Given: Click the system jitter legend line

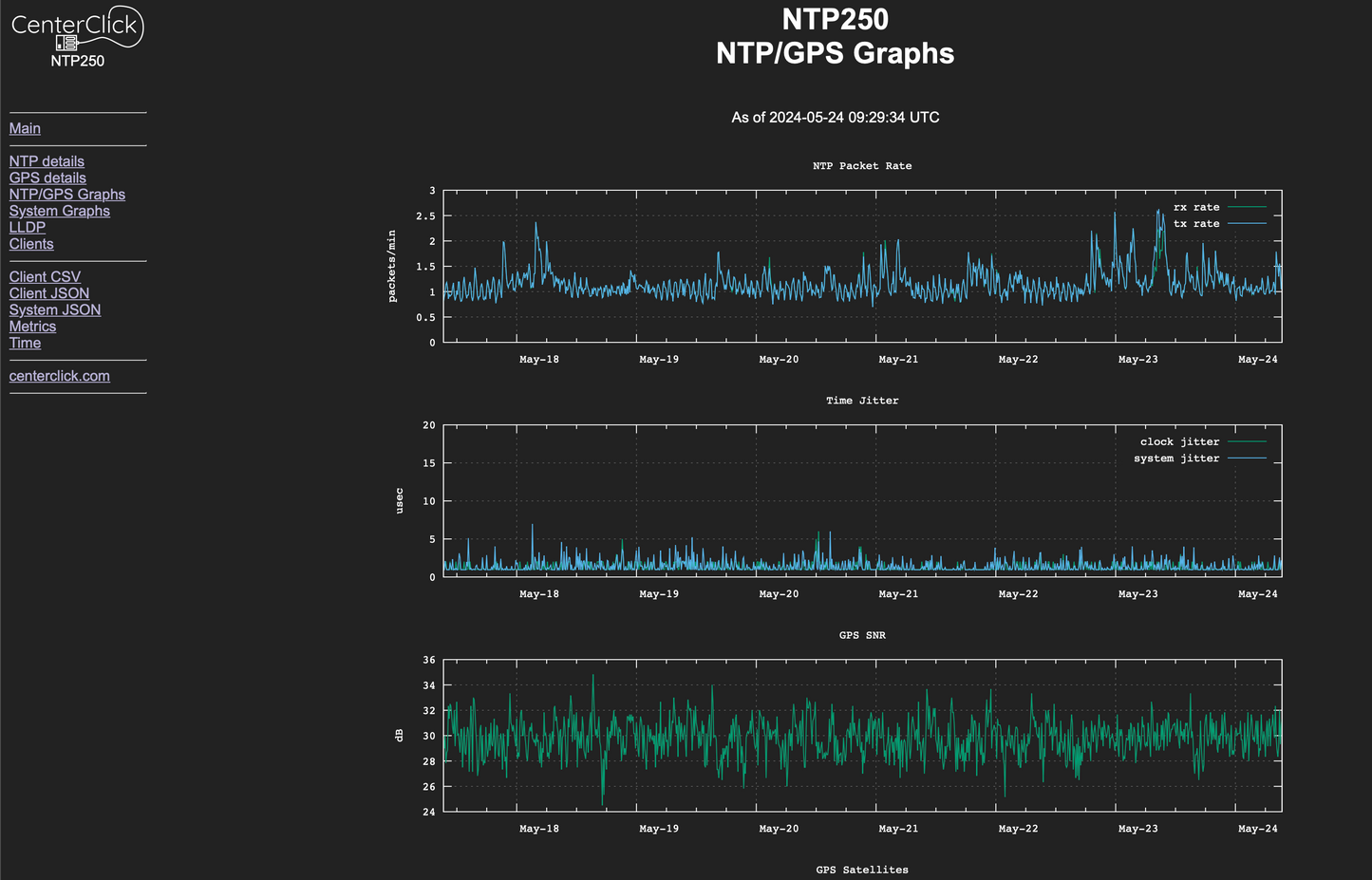Looking at the screenshot, I should [x=1247, y=459].
